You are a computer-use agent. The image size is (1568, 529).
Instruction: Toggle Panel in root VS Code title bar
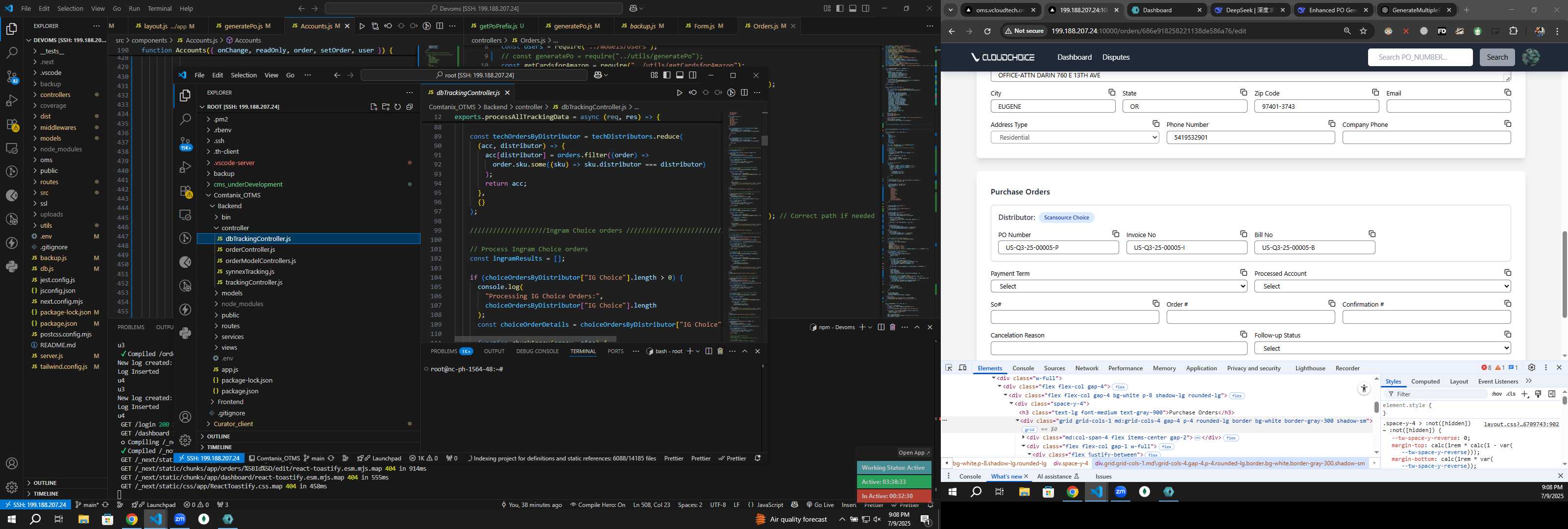click(680, 75)
